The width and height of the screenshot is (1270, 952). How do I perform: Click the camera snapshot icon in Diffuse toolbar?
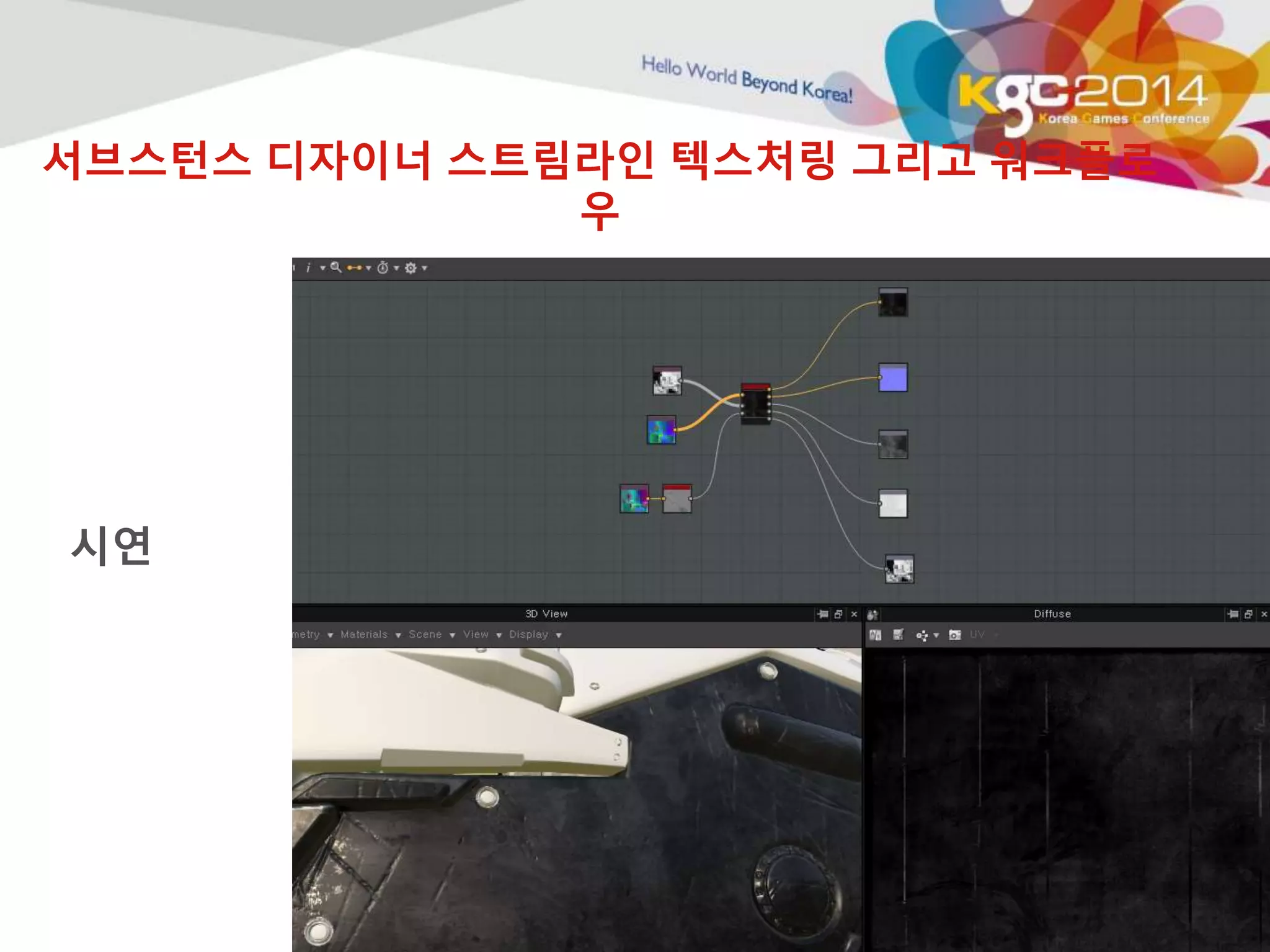pos(955,635)
